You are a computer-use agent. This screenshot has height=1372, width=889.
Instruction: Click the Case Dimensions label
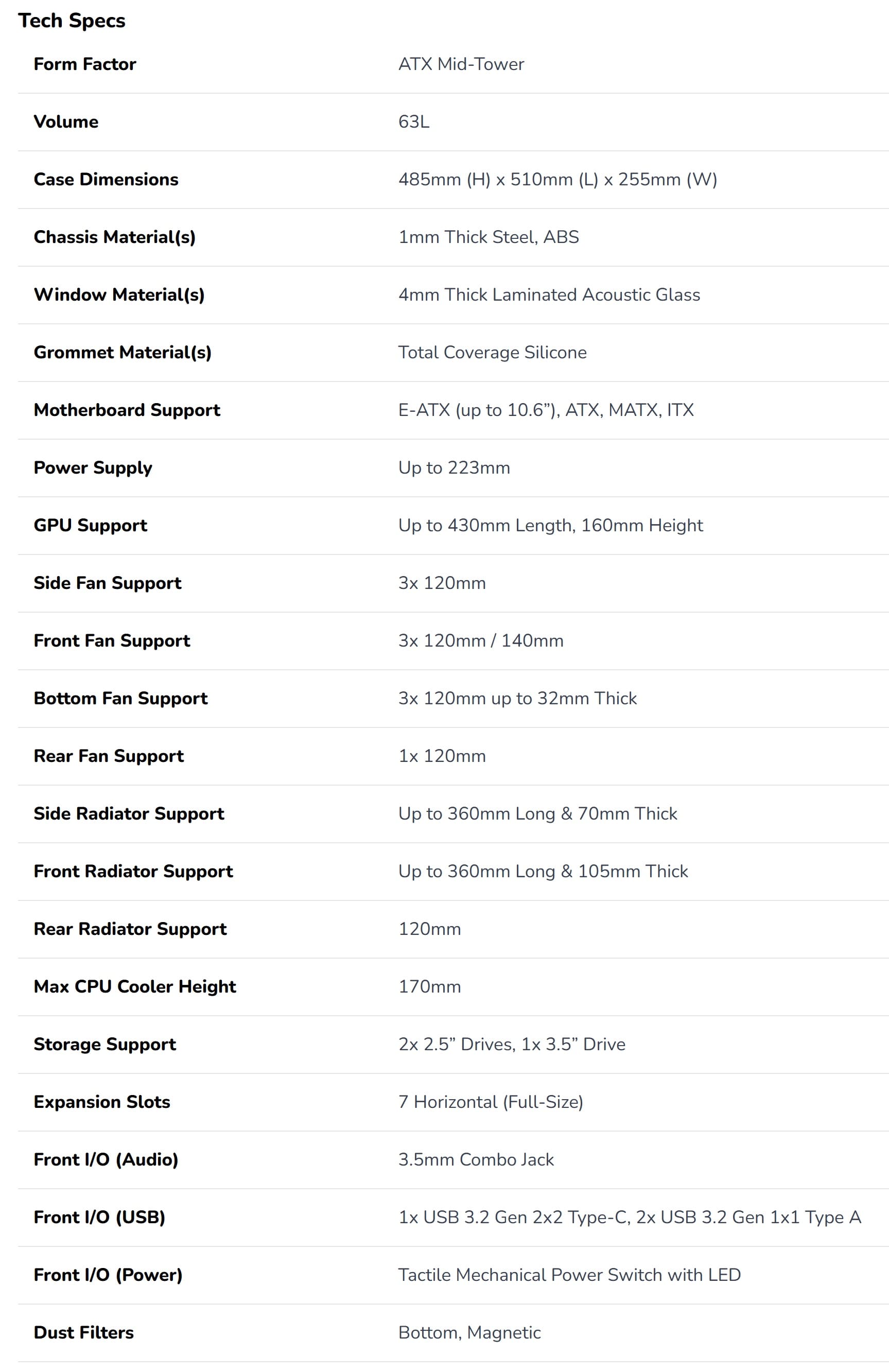[x=106, y=179]
